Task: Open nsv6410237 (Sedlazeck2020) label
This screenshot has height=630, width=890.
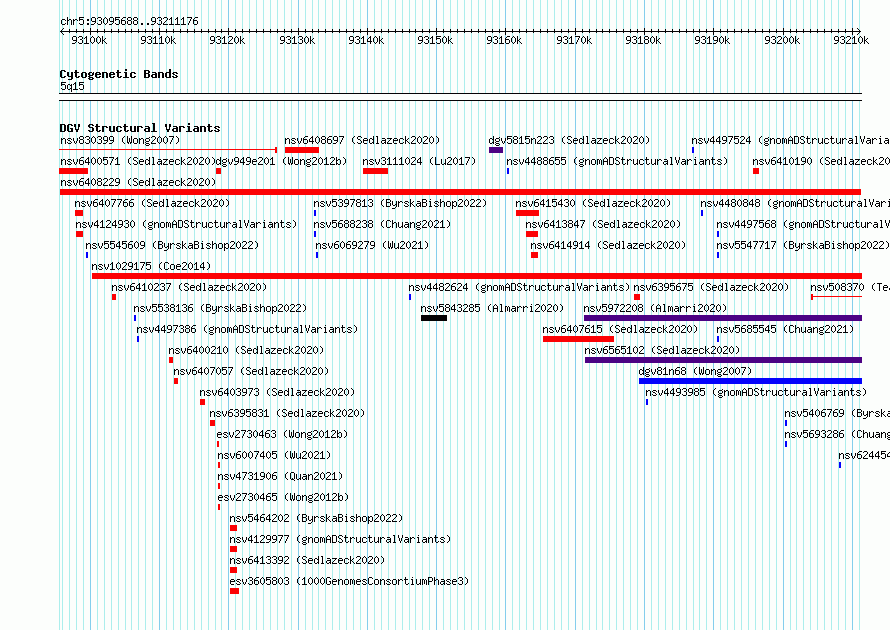Action: [x=189, y=287]
